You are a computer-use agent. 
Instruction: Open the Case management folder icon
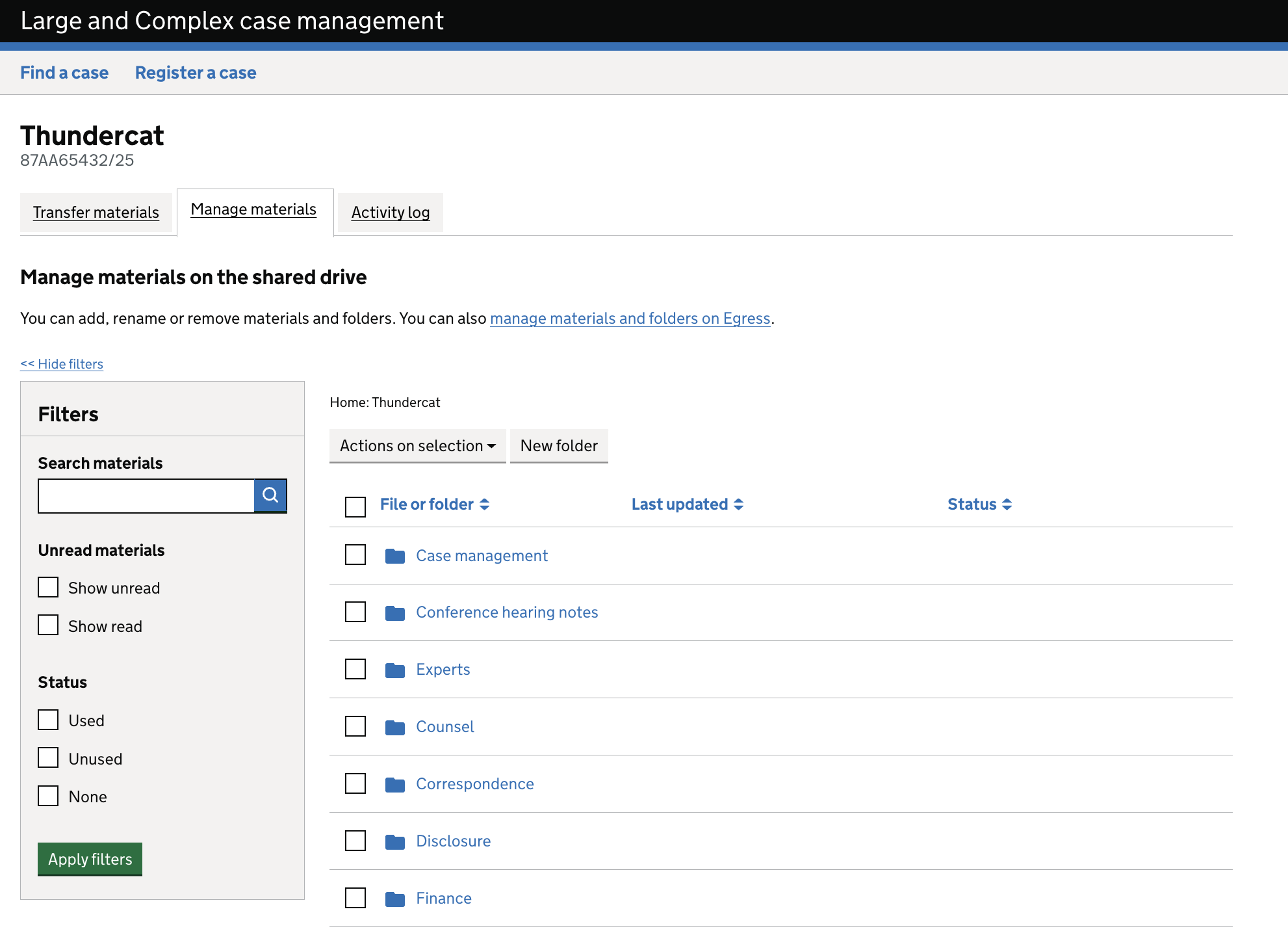coord(394,555)
